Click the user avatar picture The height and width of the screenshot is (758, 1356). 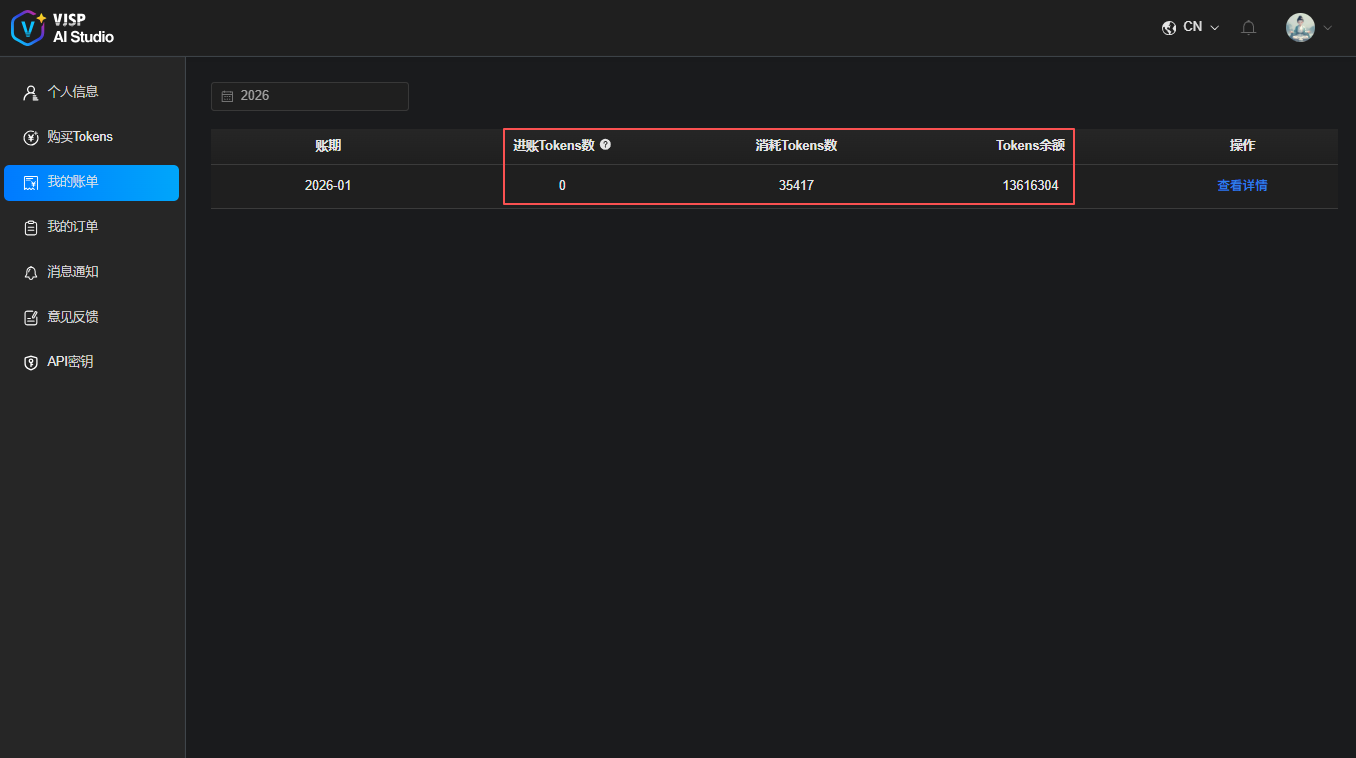[x=1300, y=28]
